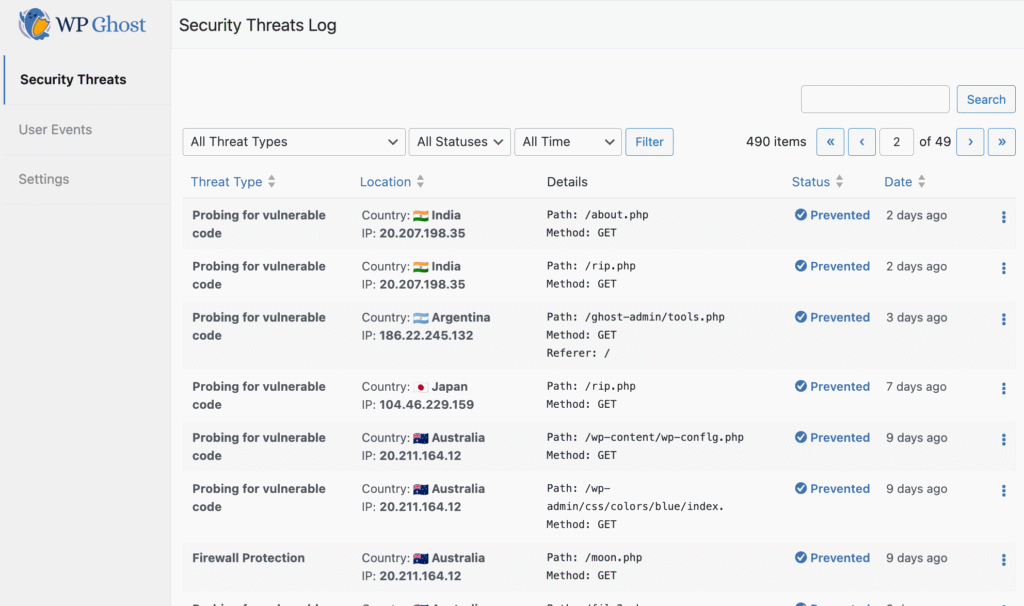1024x606 pixels.
Task: Go to previous page of results
Action: (861, 142)
